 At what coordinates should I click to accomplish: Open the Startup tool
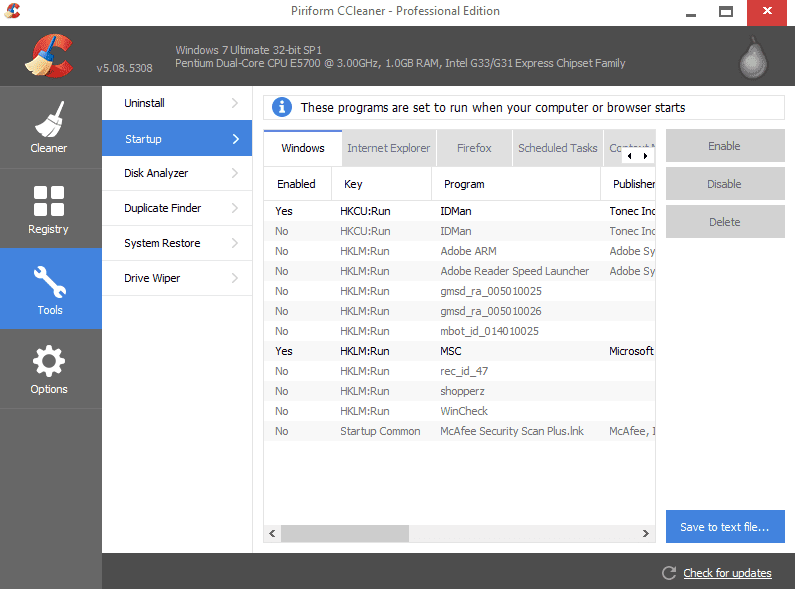(x=177, y=138)
